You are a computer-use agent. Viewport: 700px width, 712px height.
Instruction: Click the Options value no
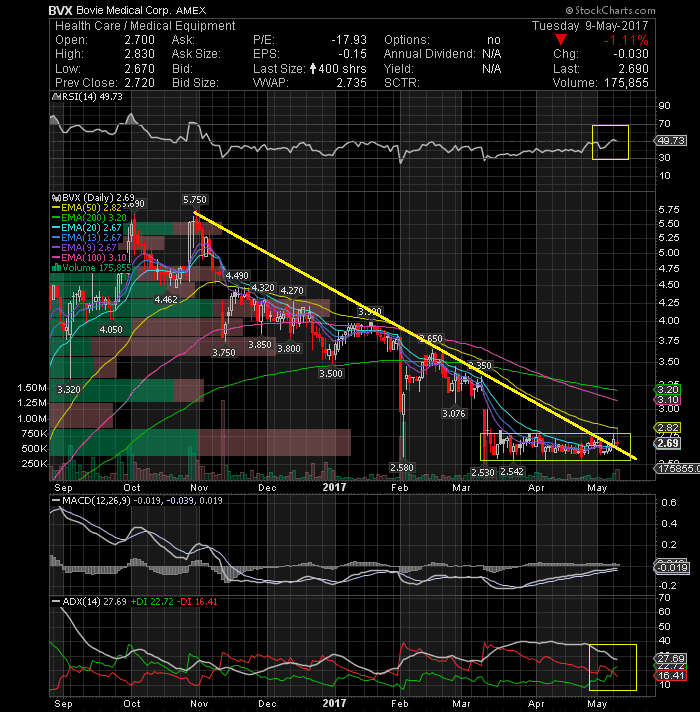(493, 40)
